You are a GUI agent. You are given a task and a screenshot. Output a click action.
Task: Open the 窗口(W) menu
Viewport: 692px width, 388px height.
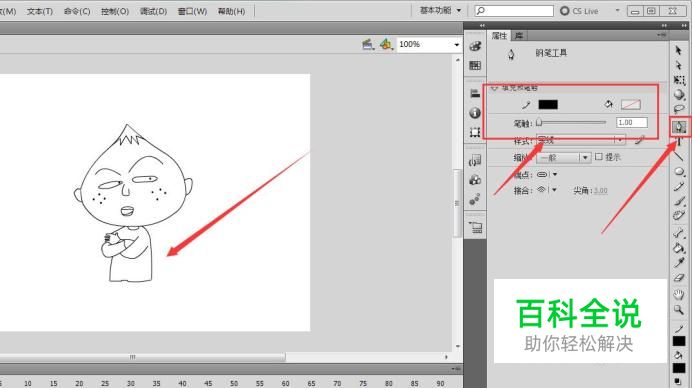click(192, 11)
